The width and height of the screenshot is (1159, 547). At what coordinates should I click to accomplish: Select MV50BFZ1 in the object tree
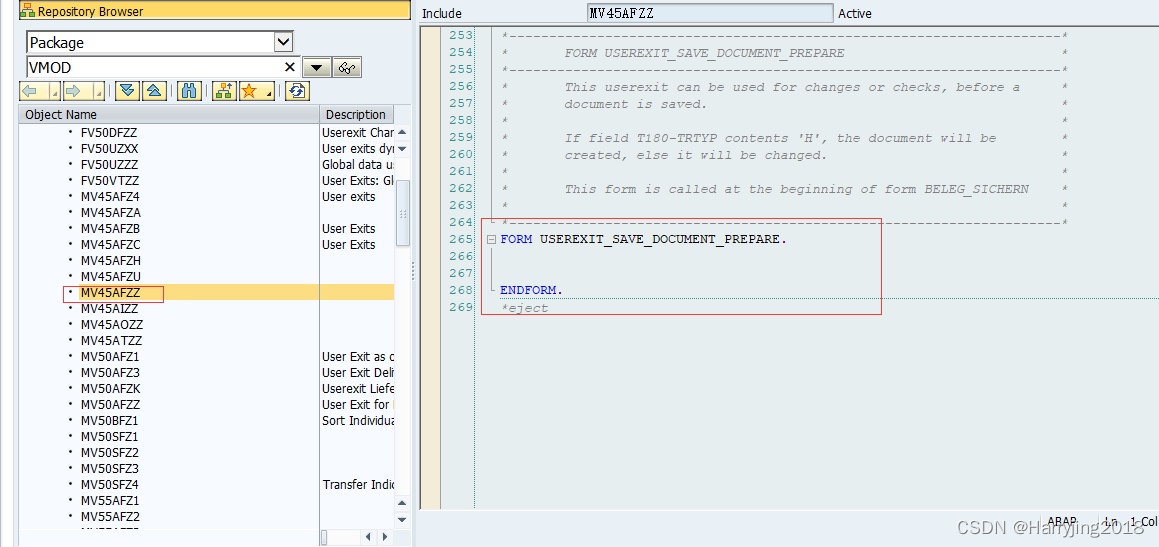click(x=109, y=421)
